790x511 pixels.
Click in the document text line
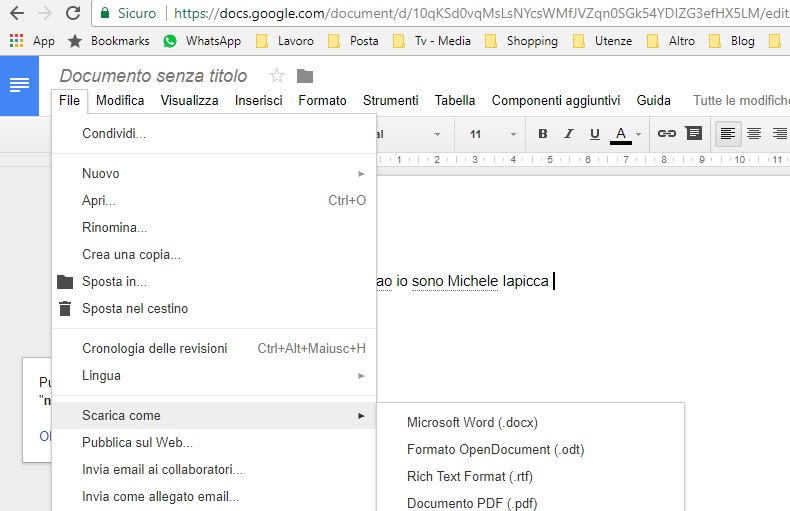pyautogui.click(x=464, y=281)
